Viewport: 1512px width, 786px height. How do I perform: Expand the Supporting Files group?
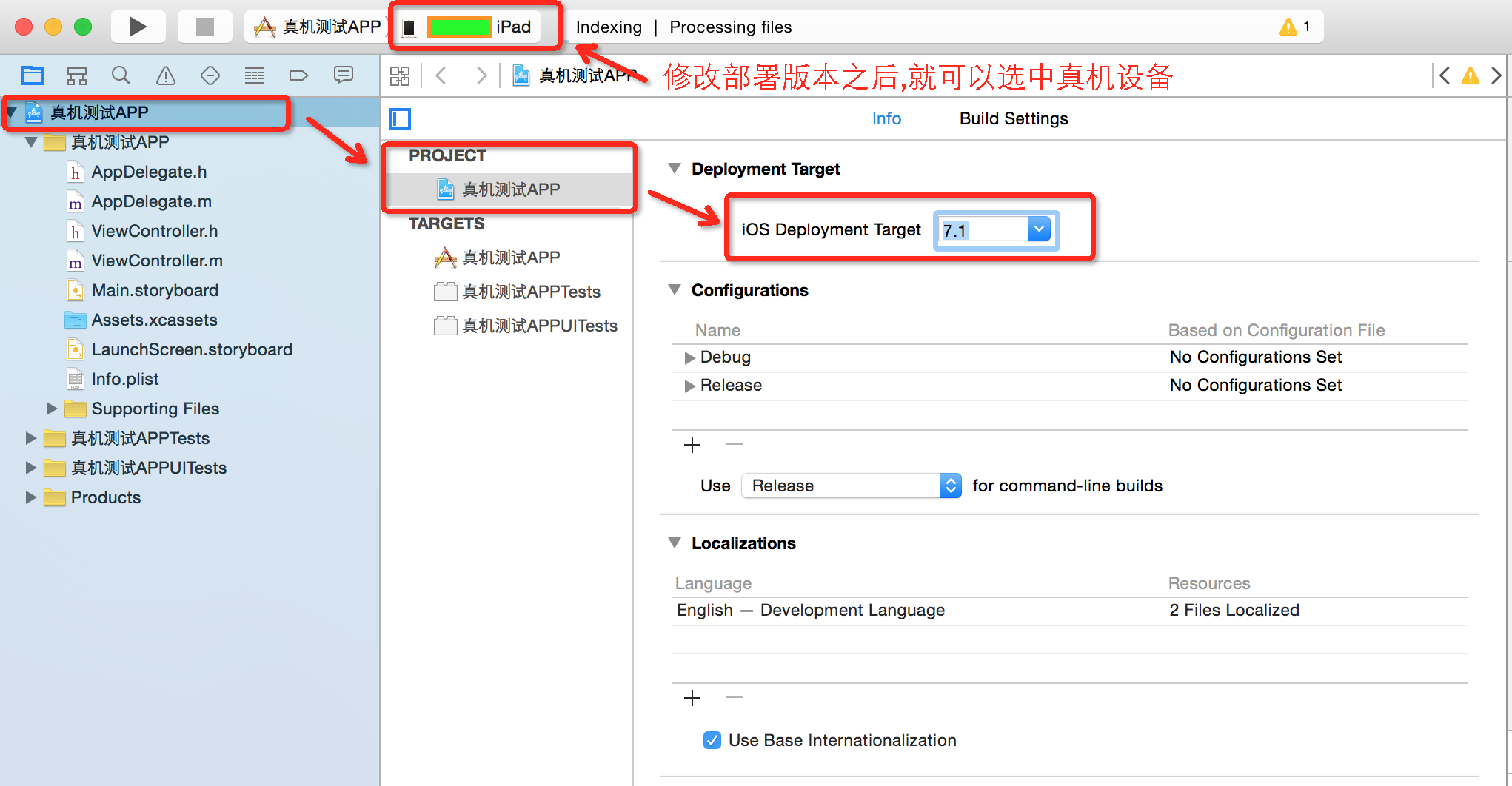[52, 409]
